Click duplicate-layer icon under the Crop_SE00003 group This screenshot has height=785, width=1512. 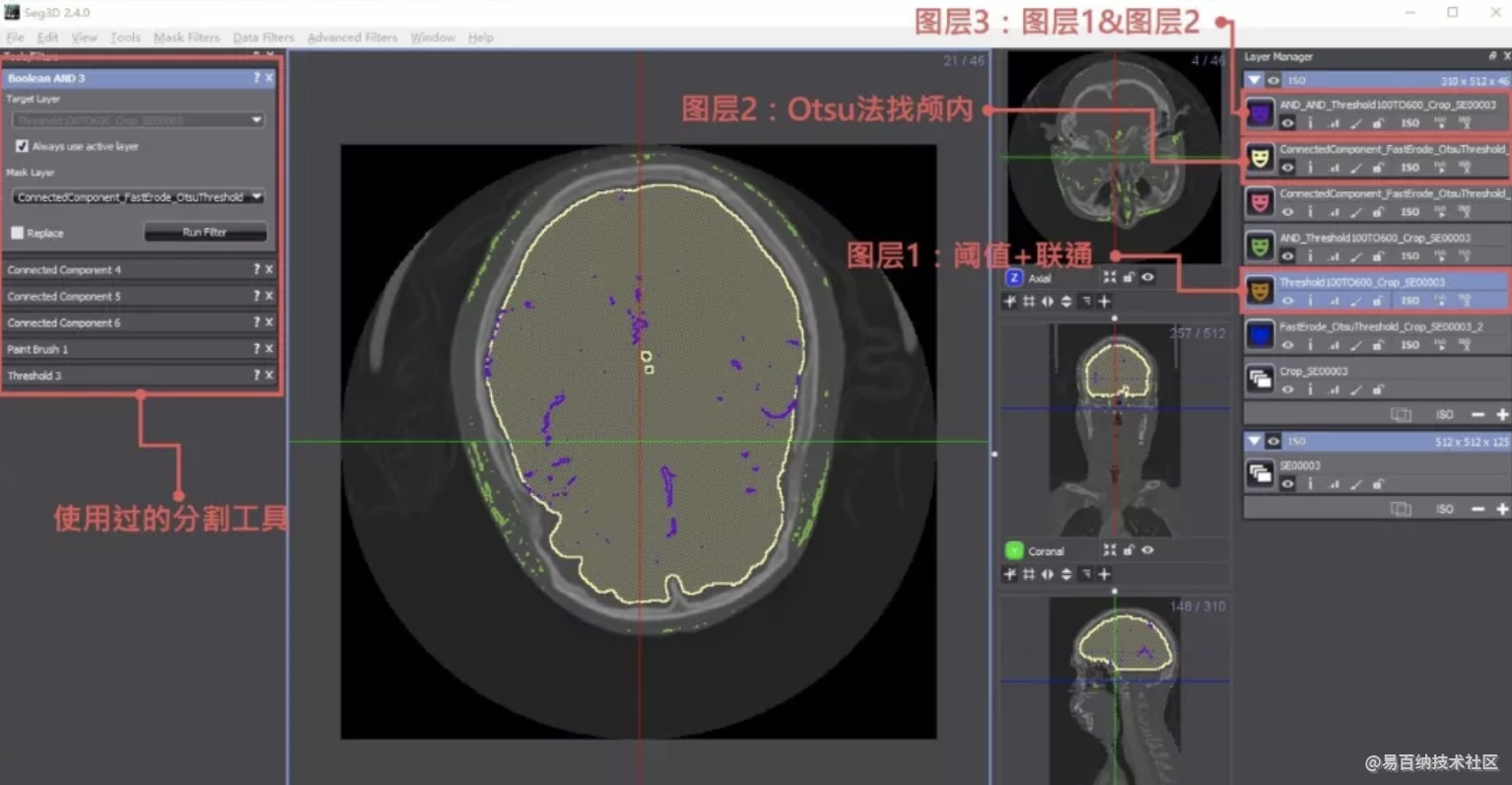coord(1401,414)
